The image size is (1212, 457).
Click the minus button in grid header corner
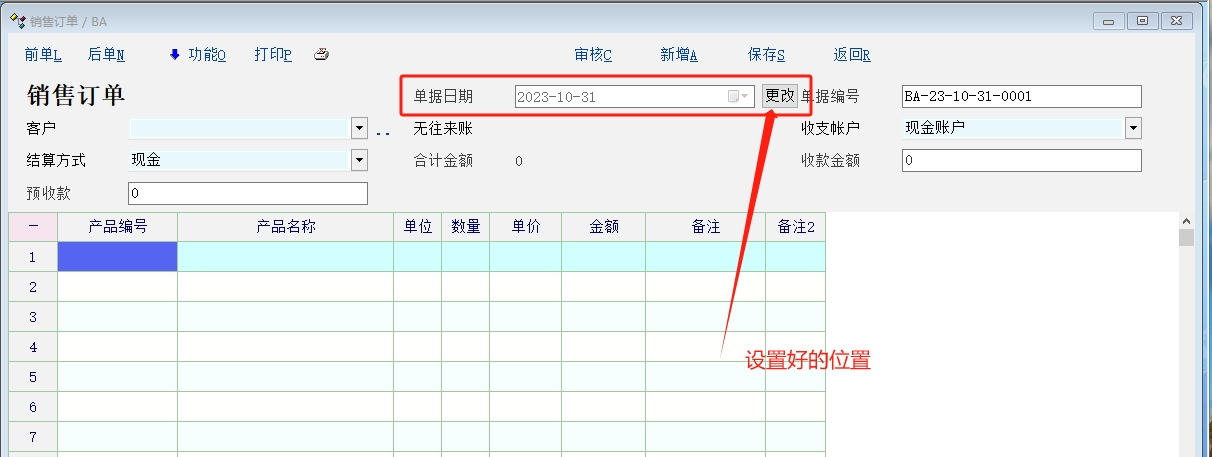33,227
